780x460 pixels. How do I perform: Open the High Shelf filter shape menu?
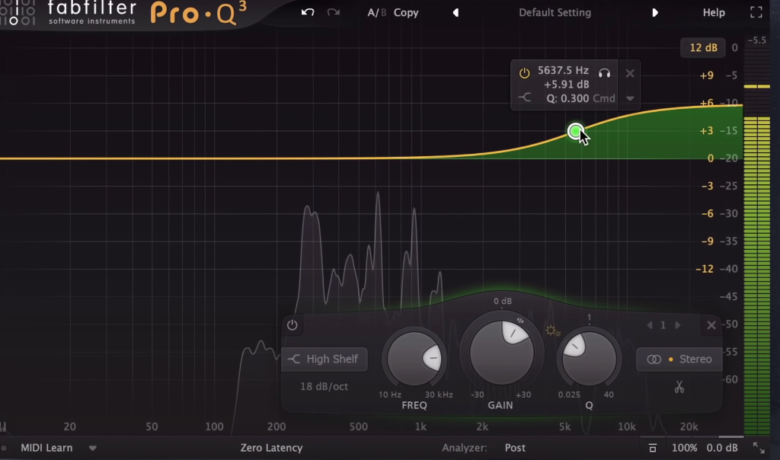(324, 359)
